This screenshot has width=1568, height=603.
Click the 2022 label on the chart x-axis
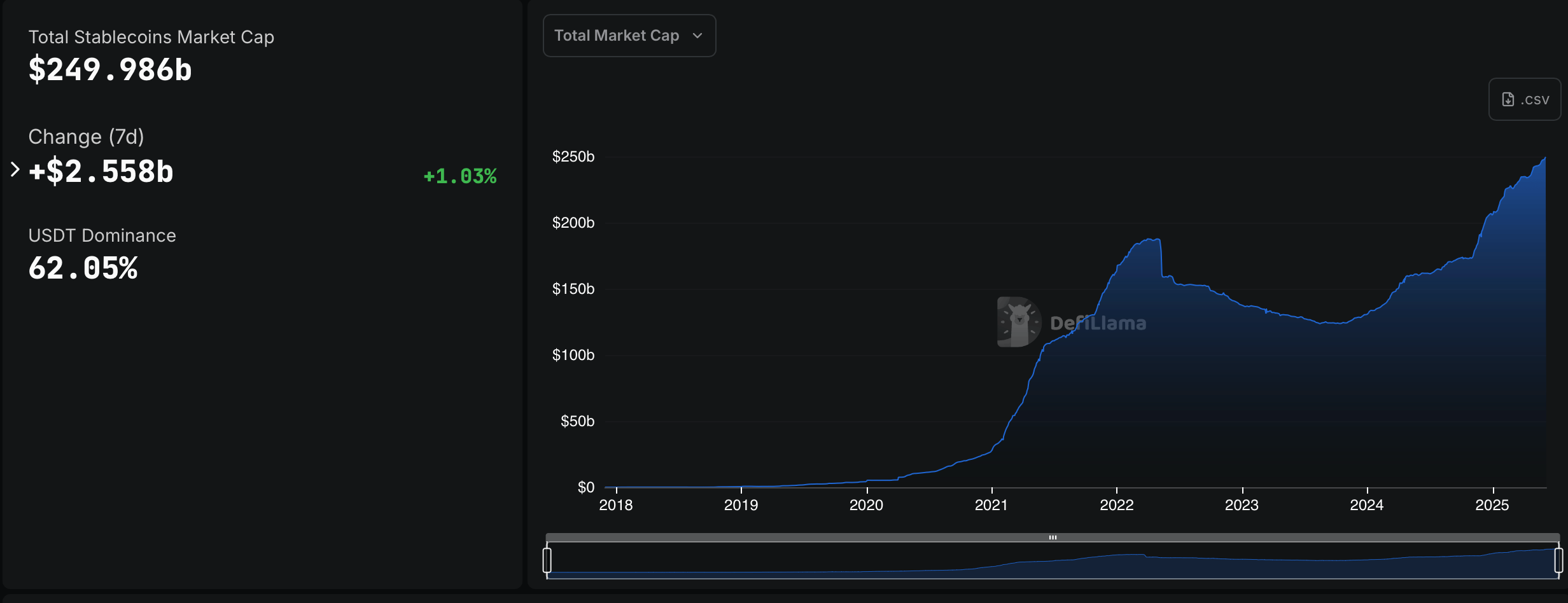point(1117,505)
